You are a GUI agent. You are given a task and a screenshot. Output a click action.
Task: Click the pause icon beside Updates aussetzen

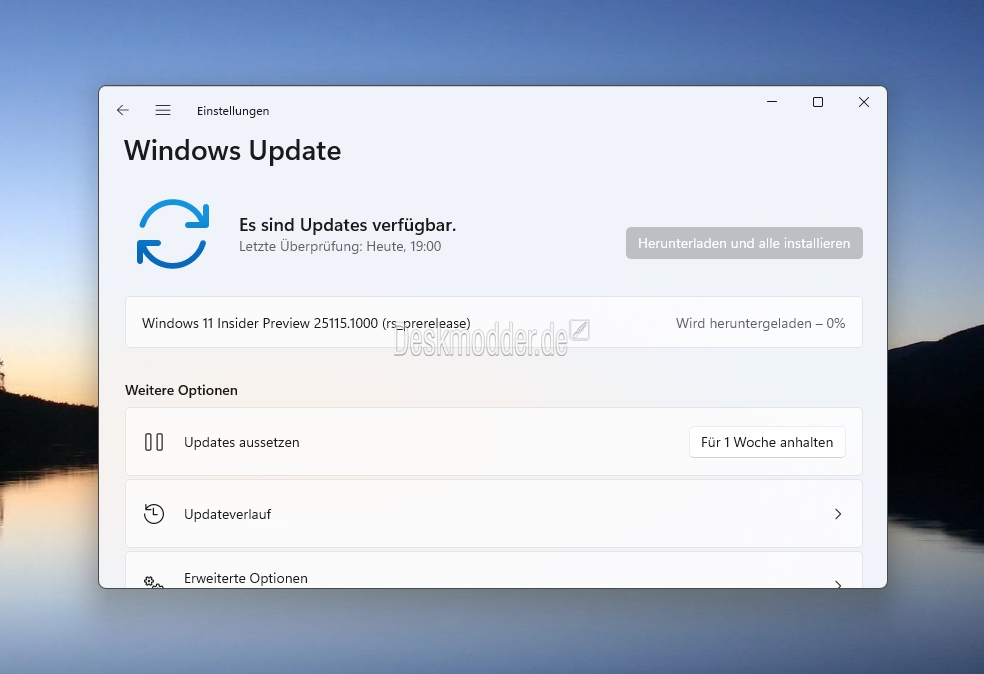(x=154, y=442)
